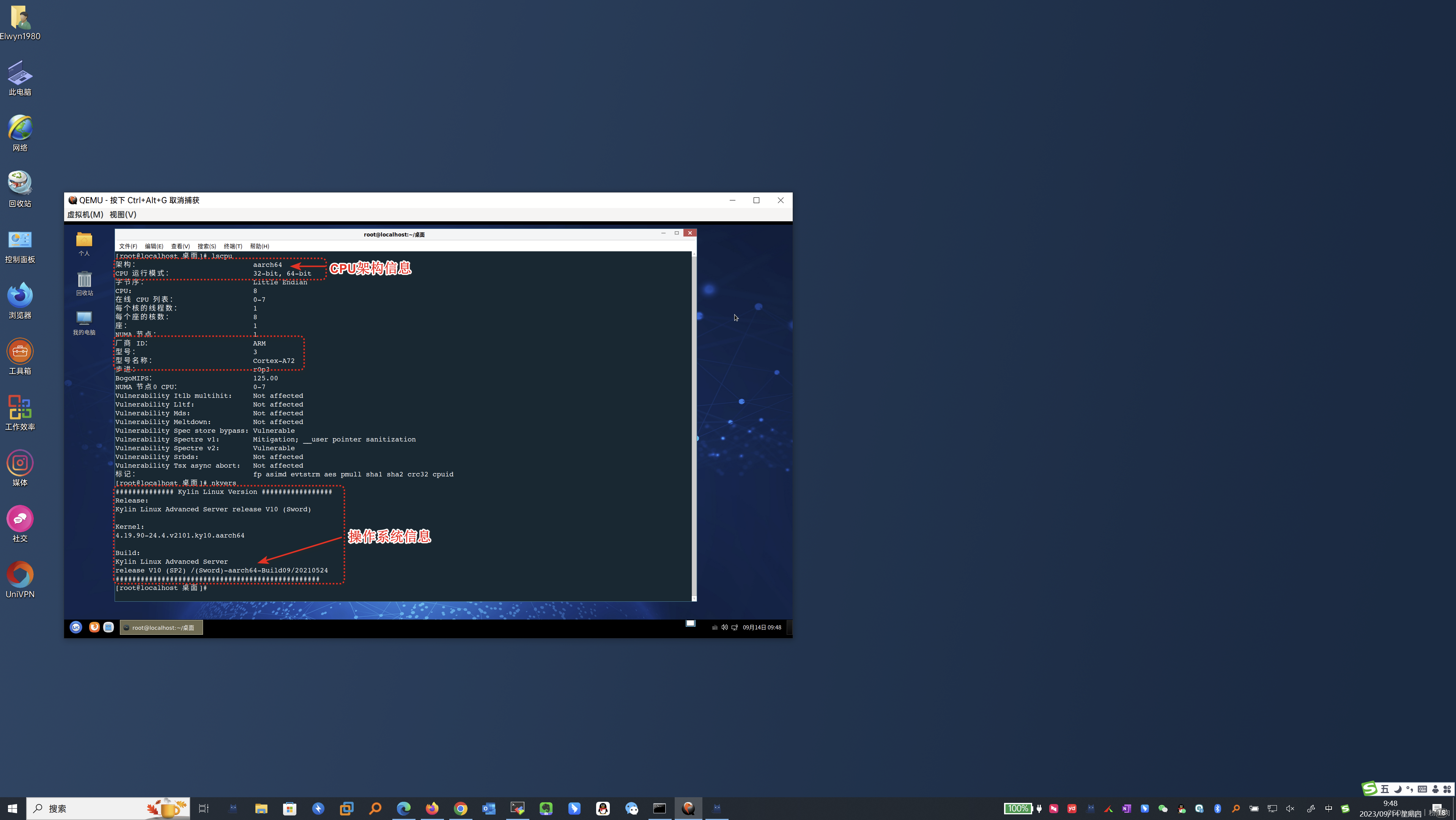
Task: Click the terminal vertical scrollbar
Action: click(694, 426)
